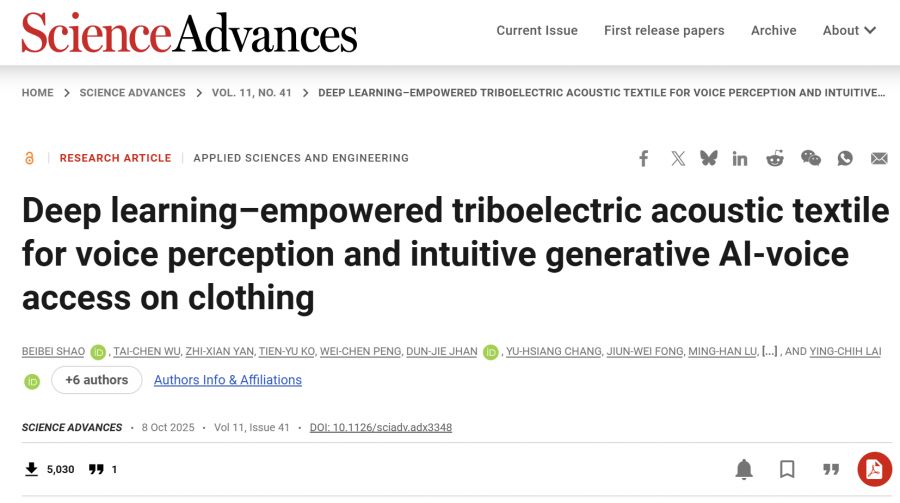
Task: Share article by email envelope icon
Action: click(879, 158)
